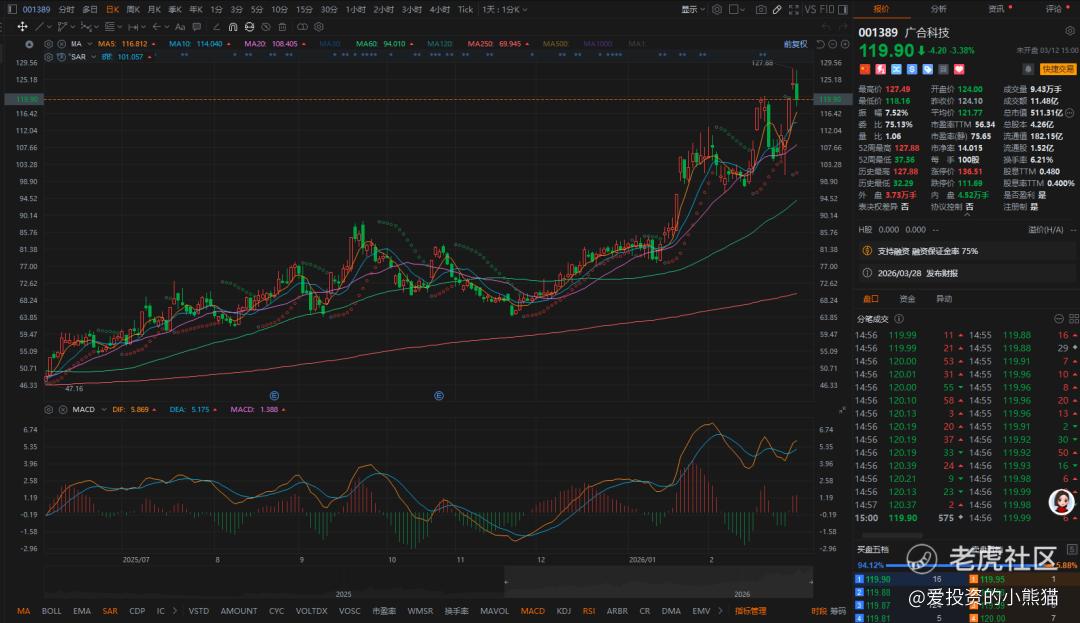Enter fullscreen chart mode
The height and width of the screenshot is (623, 1080).
793,10
